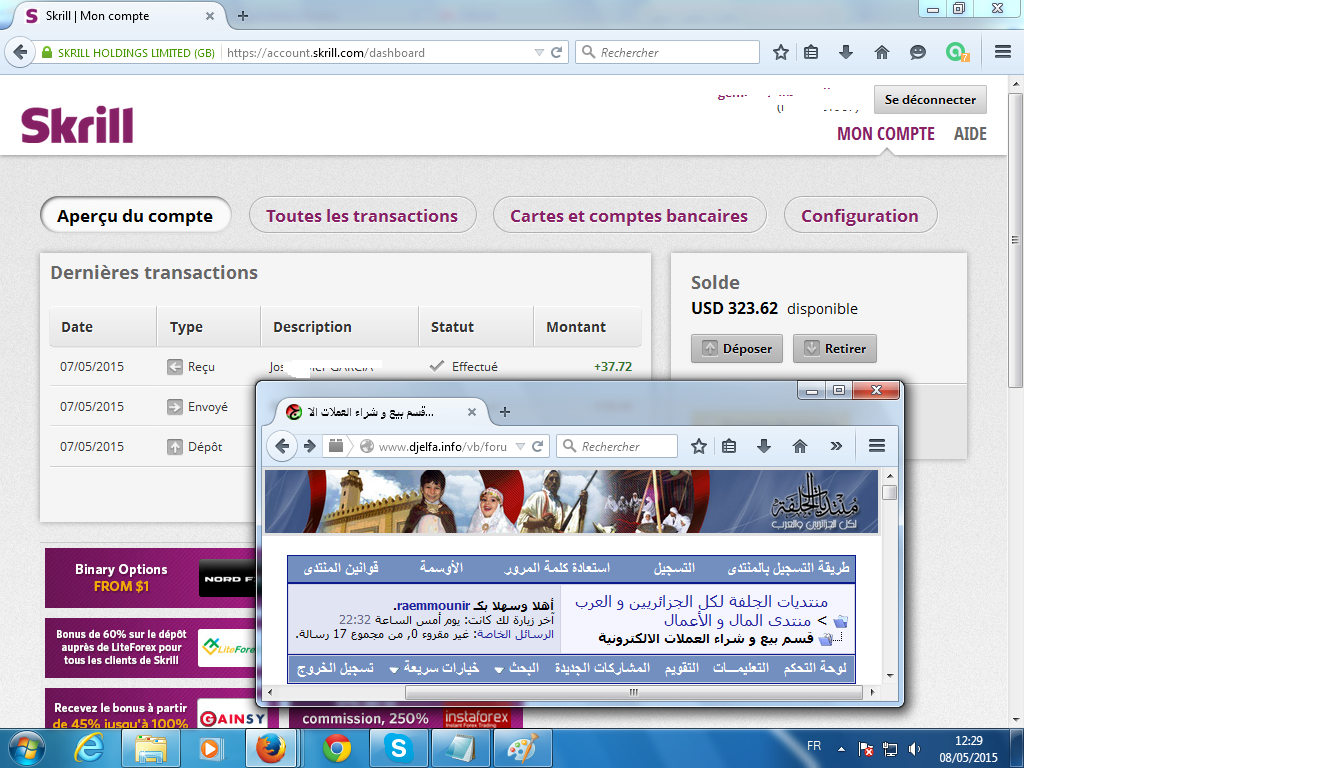Screen dimensions: 1344x768
Task: Go forward in the djelfa forum window
Action: click(310, 446)
